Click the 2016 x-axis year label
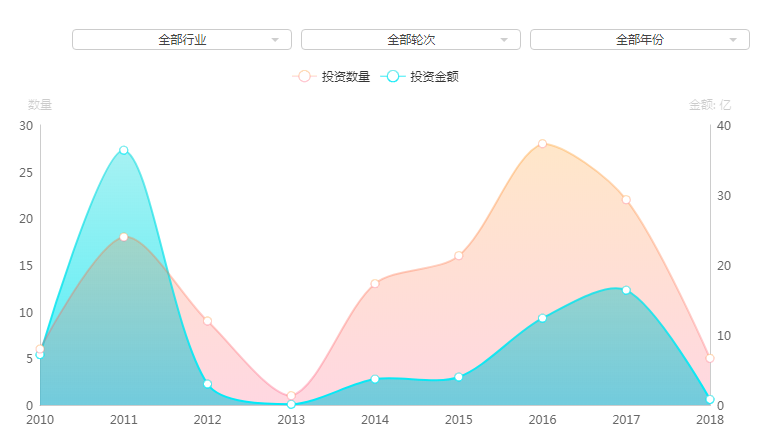This screenshot has height=446, width=758. 542,419
